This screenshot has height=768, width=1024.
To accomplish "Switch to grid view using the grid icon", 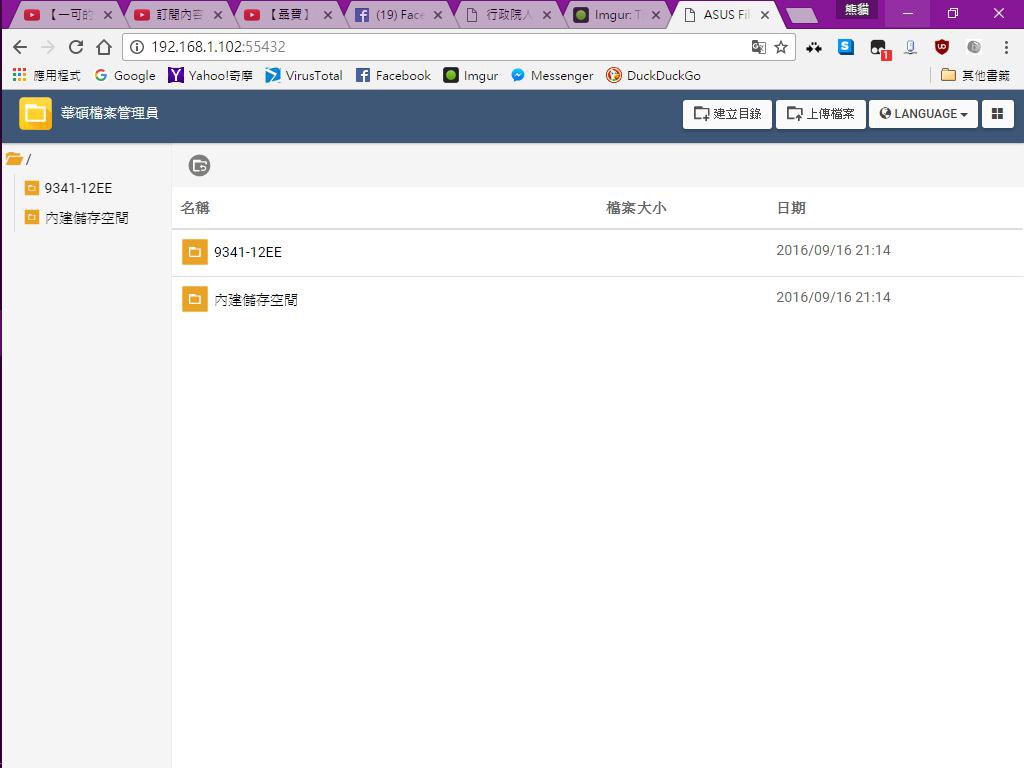I will (997, 114).
